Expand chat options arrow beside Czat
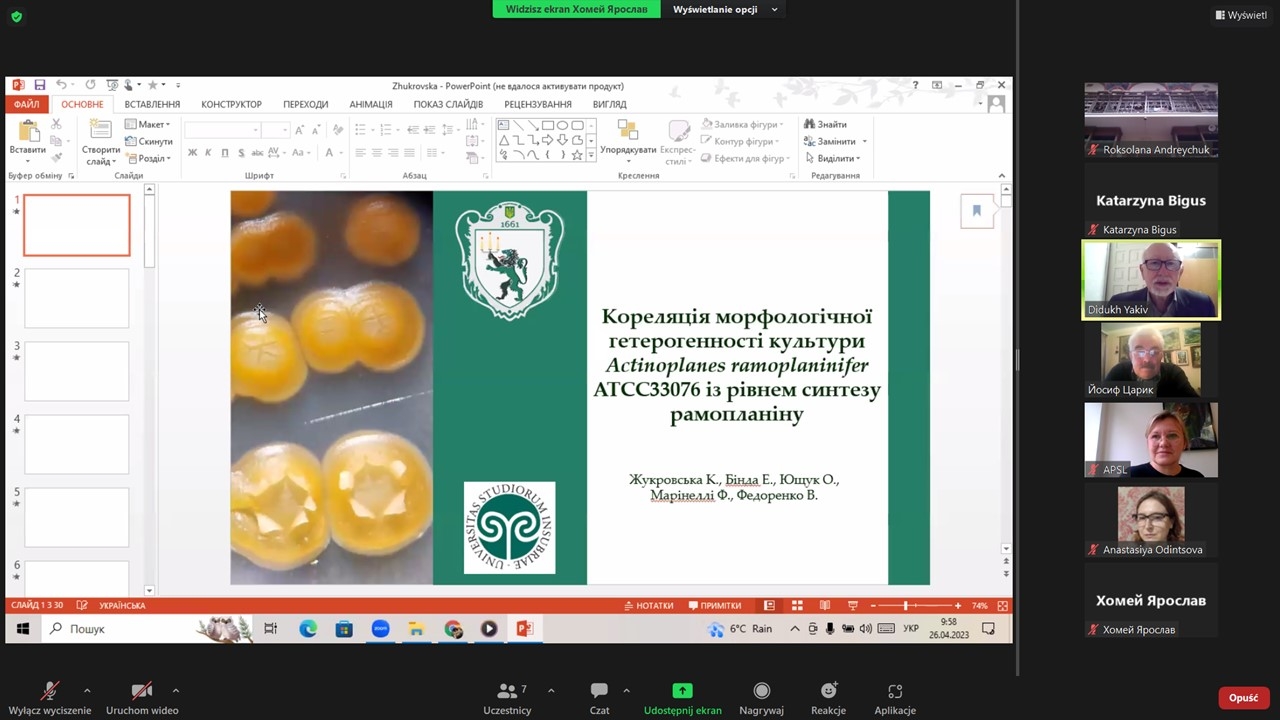This screenshot has height=720, width=1280. coord(626,690)
